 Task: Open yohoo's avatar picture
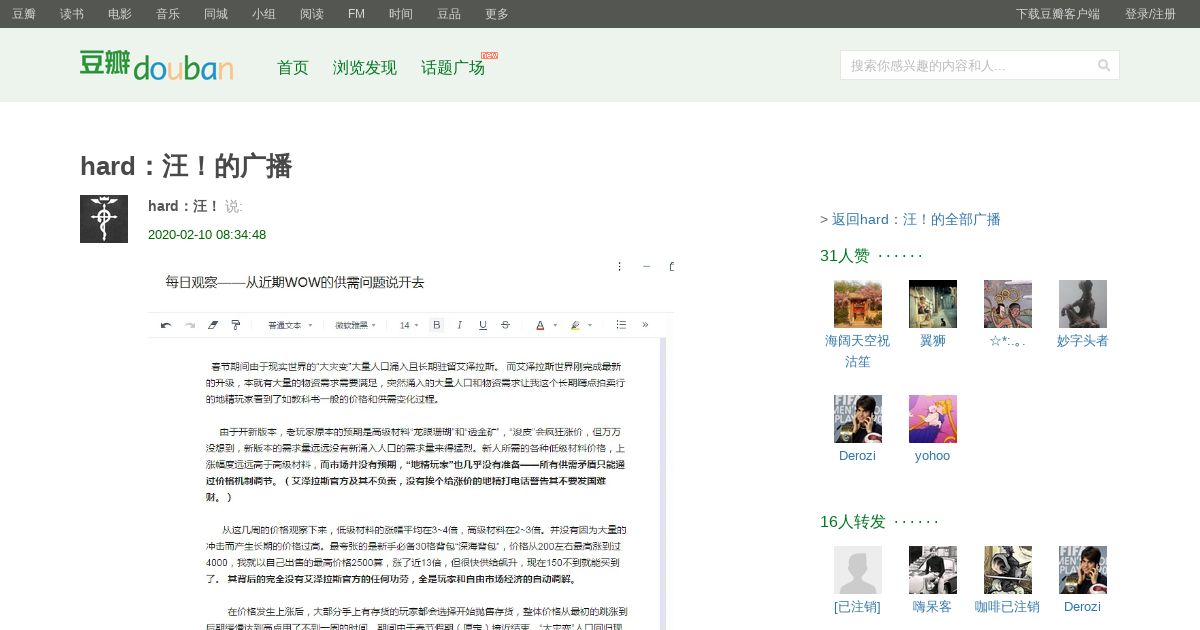933,419
